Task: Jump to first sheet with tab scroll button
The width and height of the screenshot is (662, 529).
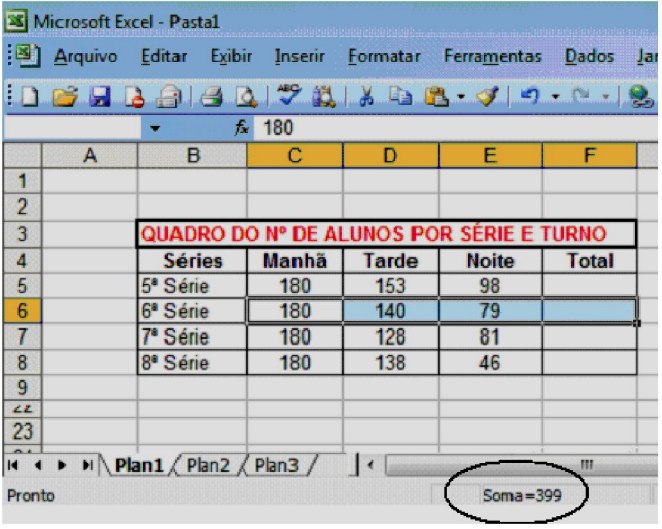Action: point(13,465)
